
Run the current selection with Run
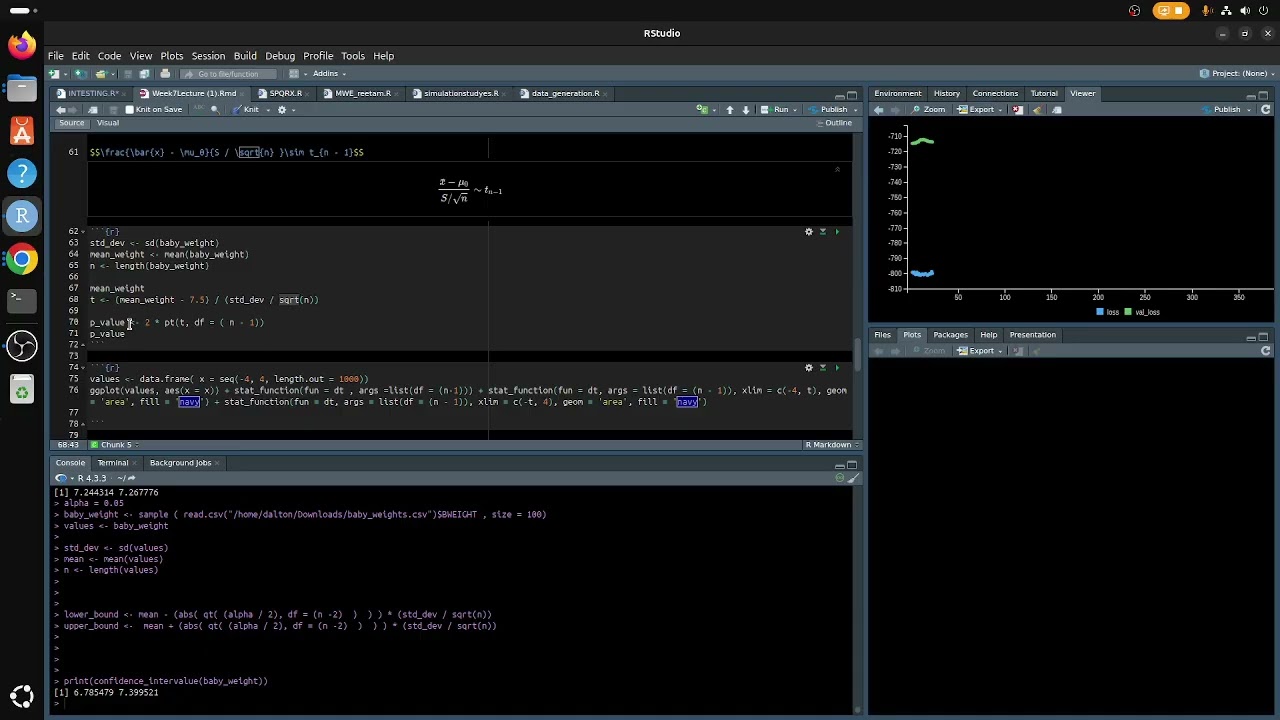click(776, 110)
